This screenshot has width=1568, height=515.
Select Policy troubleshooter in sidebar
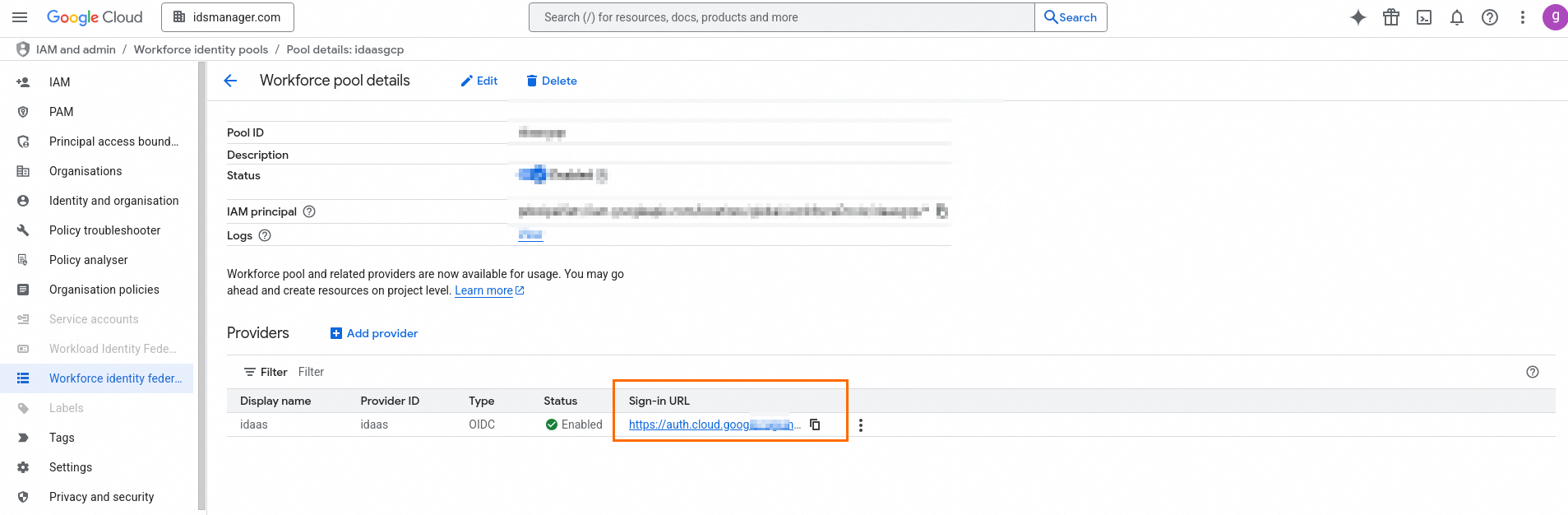(x=104, y=230)
